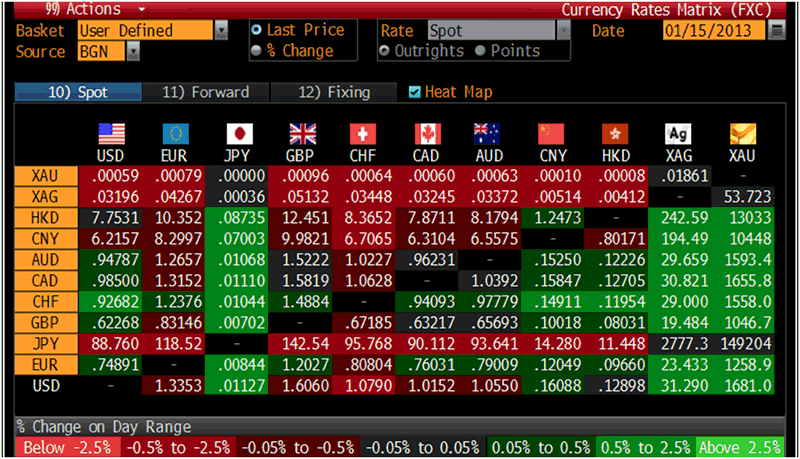Image resolution: width=800 pixels, height=459 pixels.
Task: Select the % Change radio button
Action: click(257, 51)
